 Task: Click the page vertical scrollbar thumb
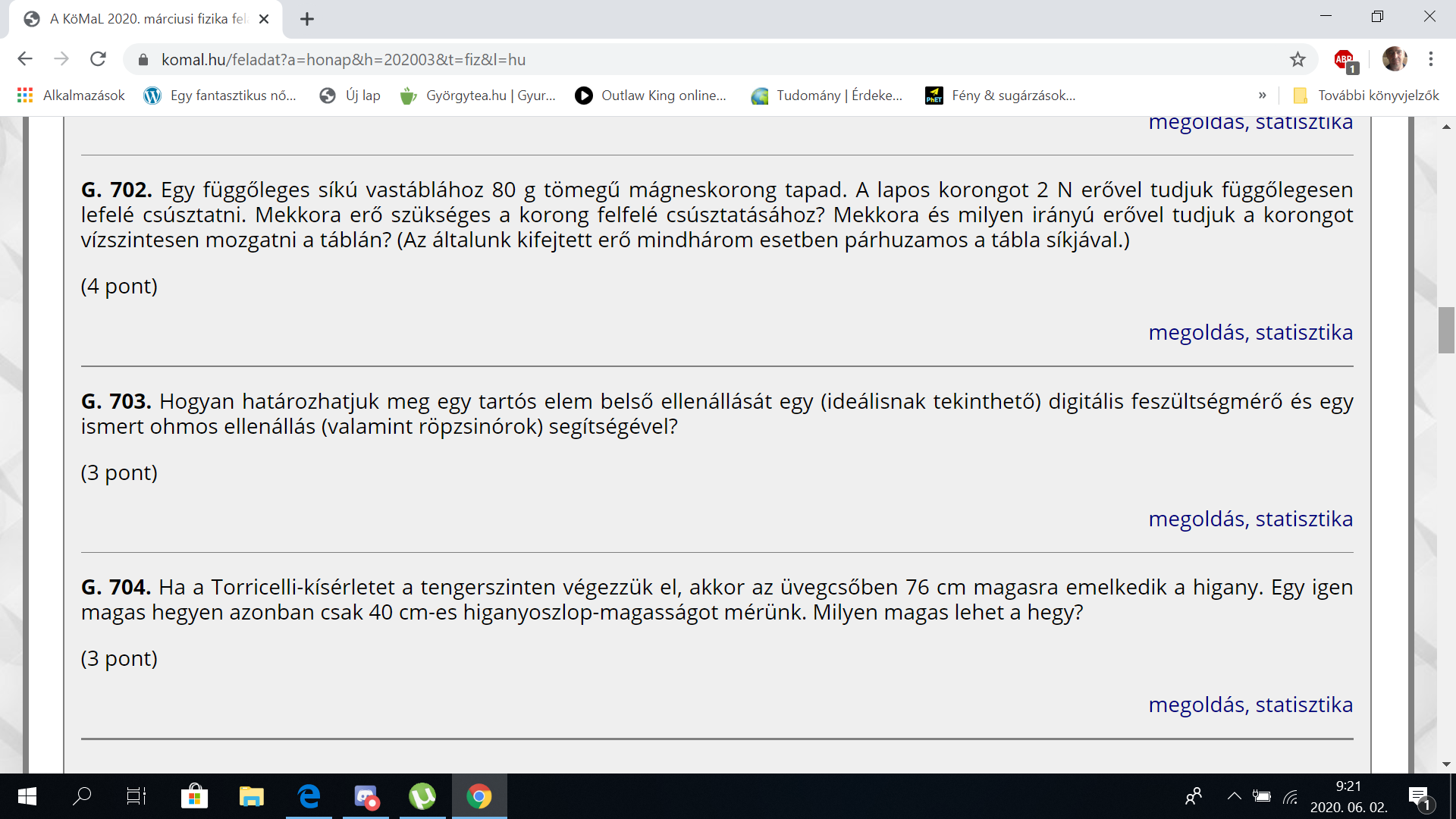(1445, 330)
